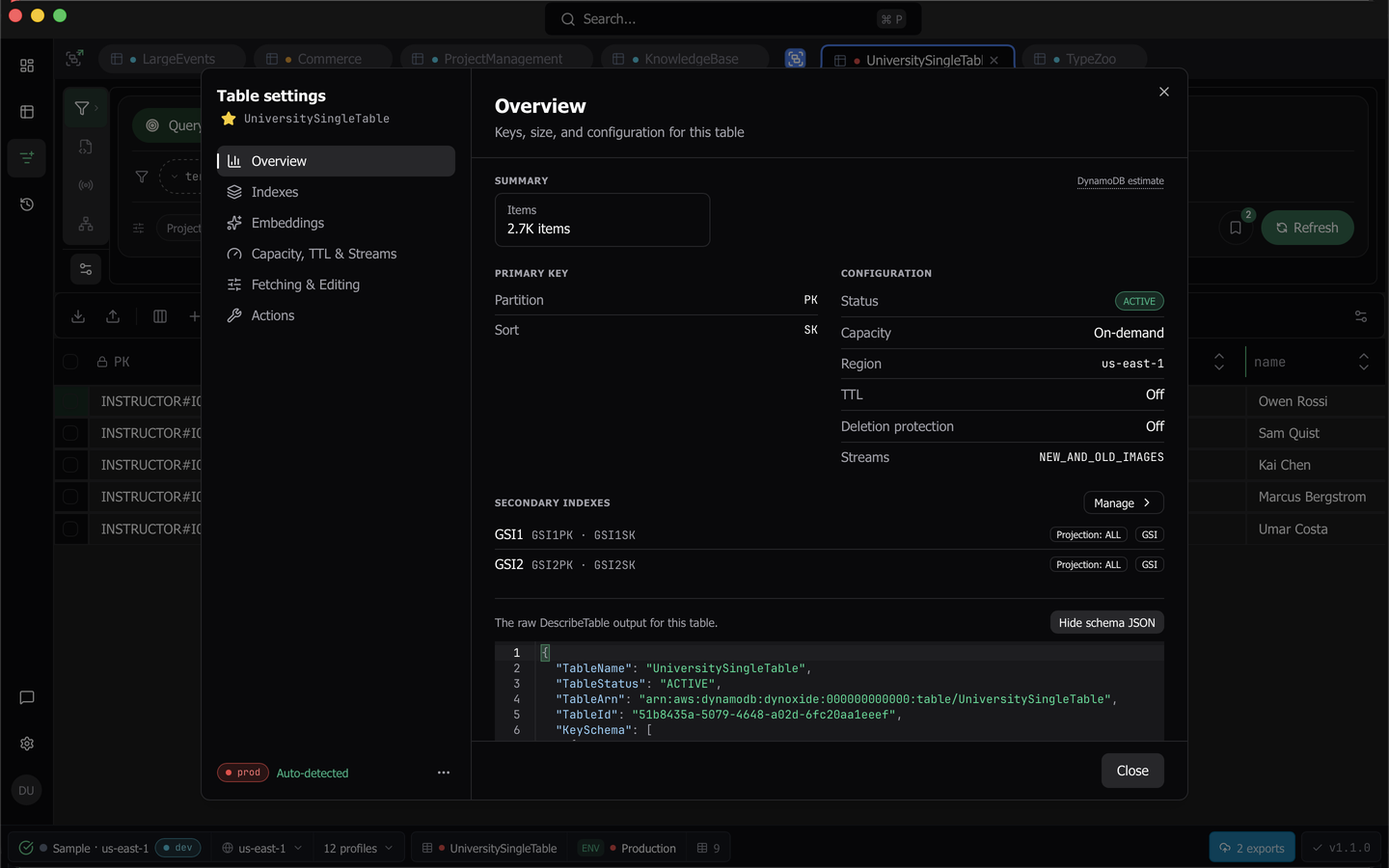Image resolution: width=1389 pixels, height=868 pixels.
Task: Toggle checkbox for the Kai Chen row
Action: [x=70, y=465]
